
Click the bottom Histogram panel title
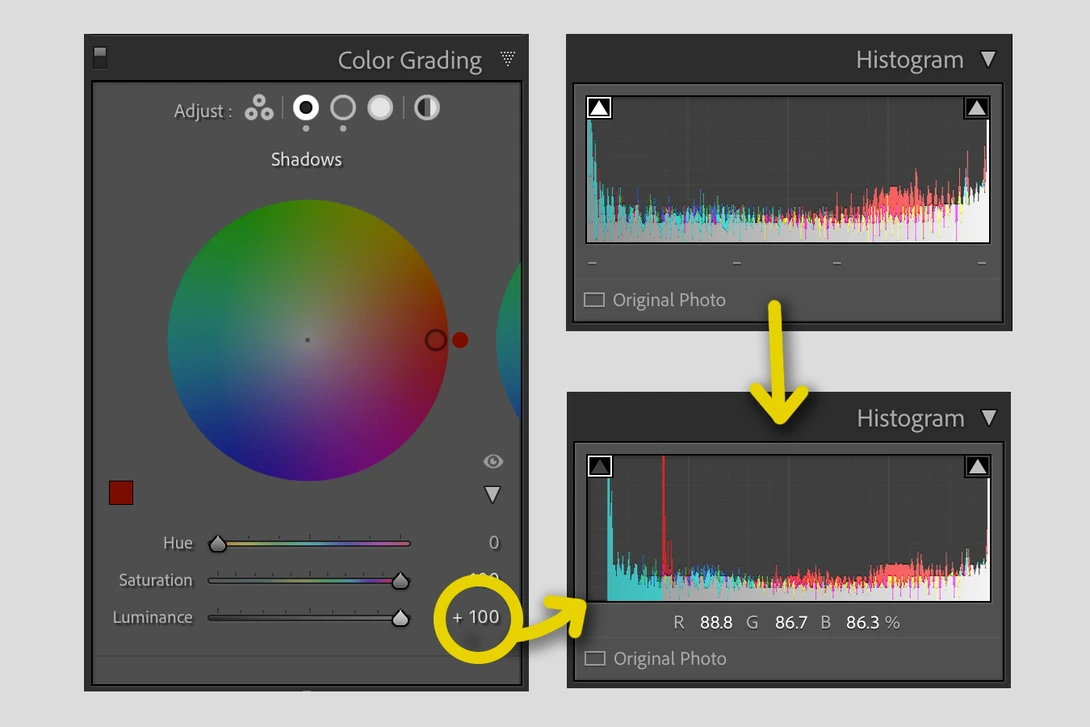[x=910, y=418]
